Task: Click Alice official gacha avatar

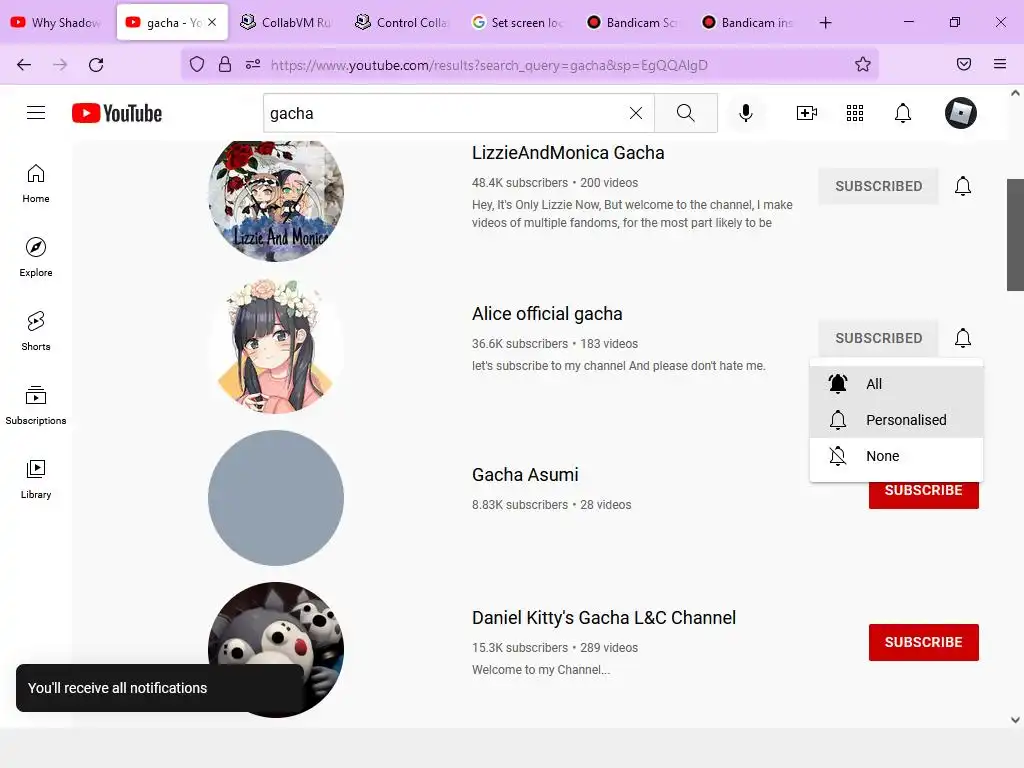Action: (276, 345)
